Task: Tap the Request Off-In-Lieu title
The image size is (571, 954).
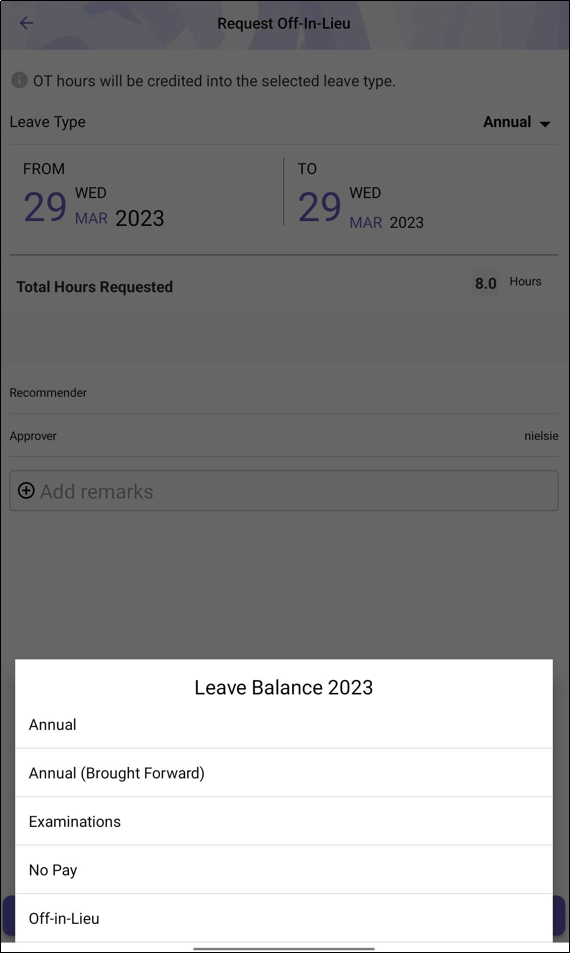Action: click(x=284, y=24)
